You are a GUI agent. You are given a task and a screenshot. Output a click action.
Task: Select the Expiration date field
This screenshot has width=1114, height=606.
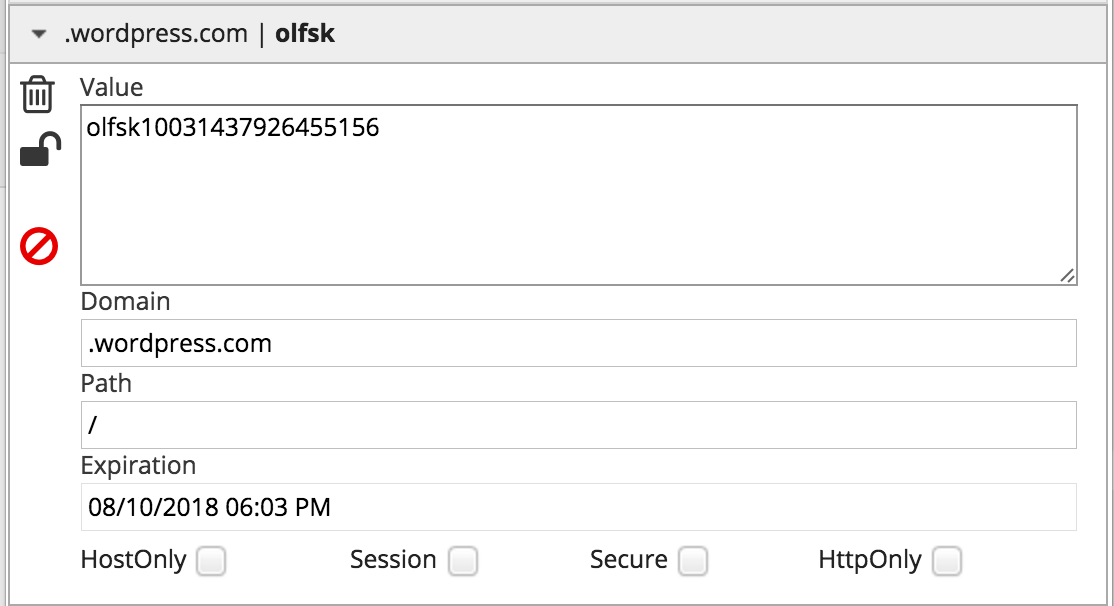578,507
